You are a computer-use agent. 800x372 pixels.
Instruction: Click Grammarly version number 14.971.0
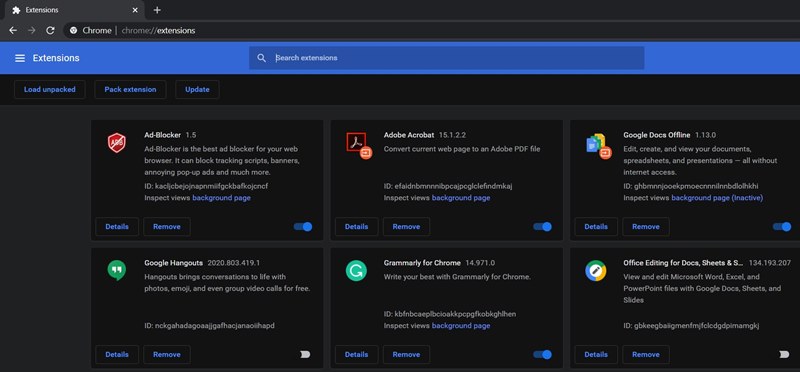[x=480, y=263]
